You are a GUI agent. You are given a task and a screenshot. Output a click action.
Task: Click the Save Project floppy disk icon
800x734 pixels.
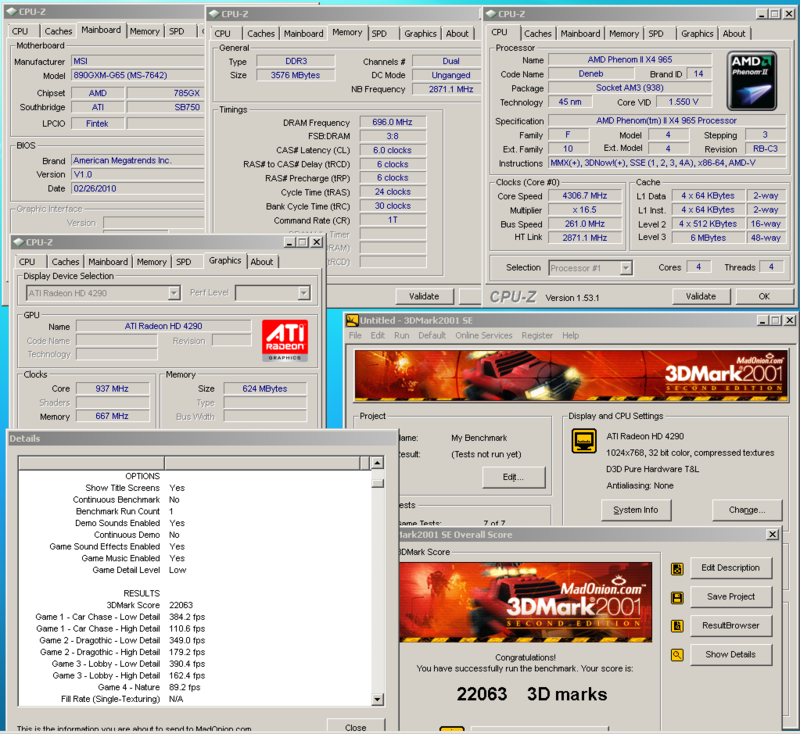678,598
